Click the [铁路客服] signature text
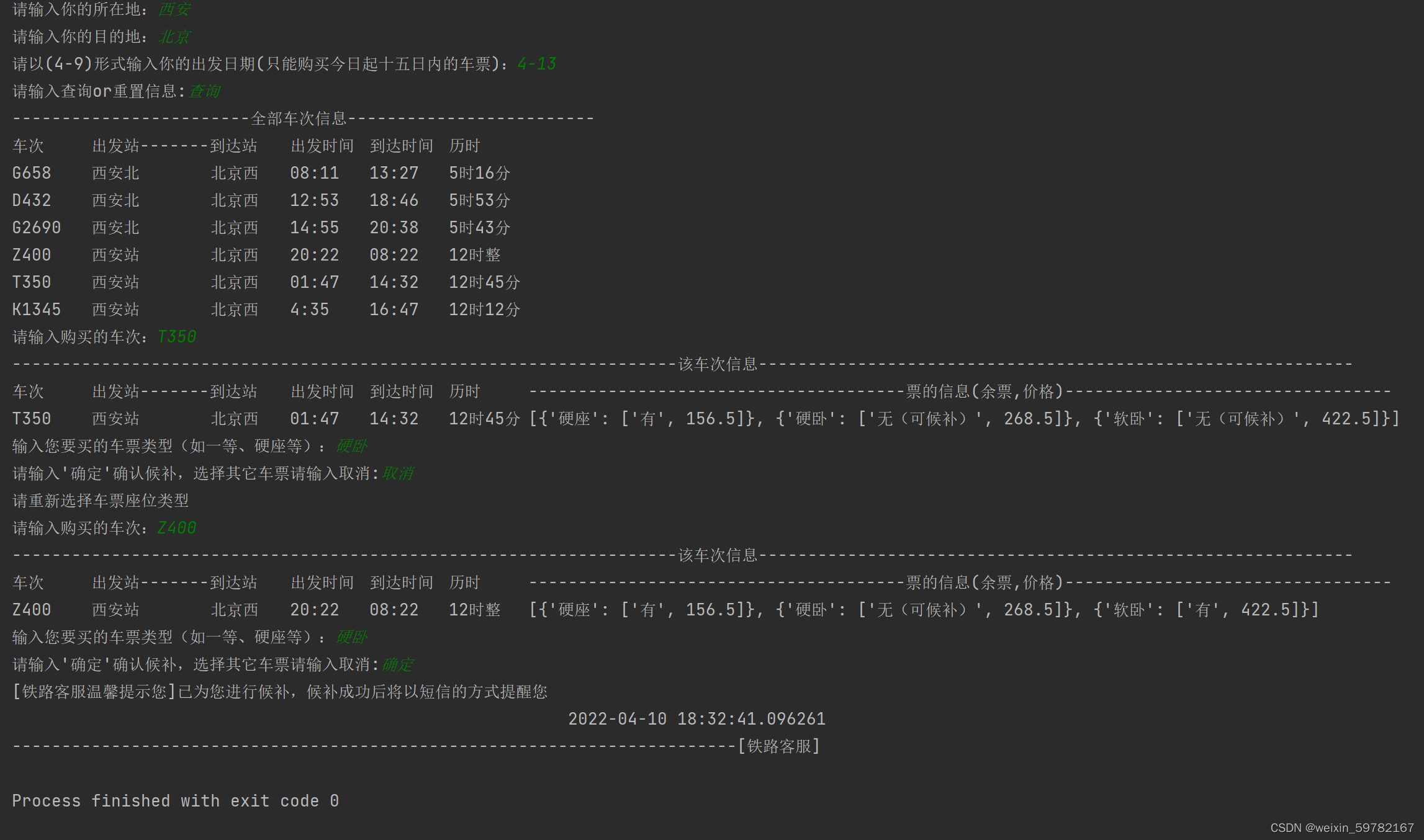 point(779,746)
